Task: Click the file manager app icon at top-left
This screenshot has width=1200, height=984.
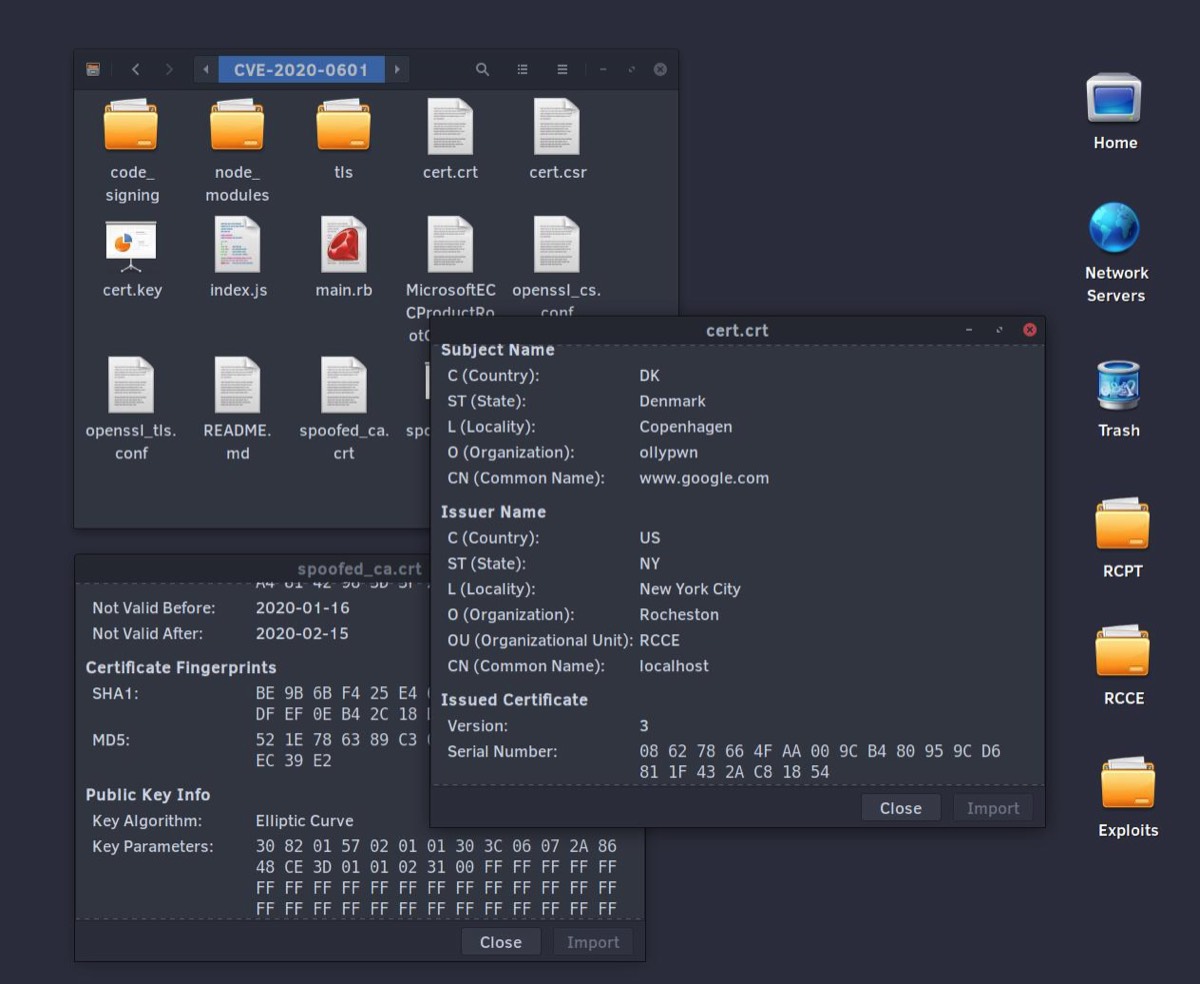Action: pos(93,70)
